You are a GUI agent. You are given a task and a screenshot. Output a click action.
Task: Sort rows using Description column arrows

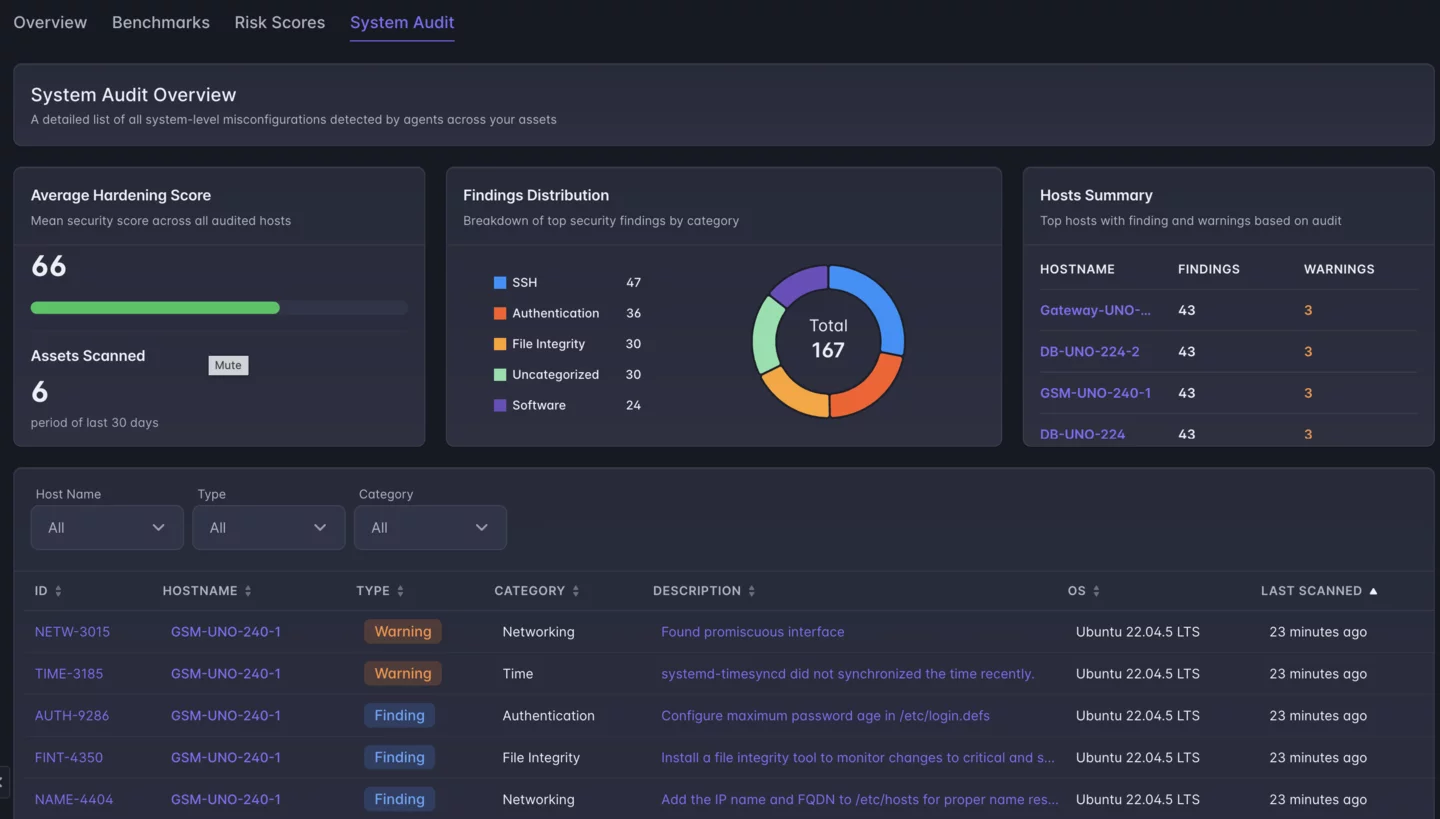(751, 591)
